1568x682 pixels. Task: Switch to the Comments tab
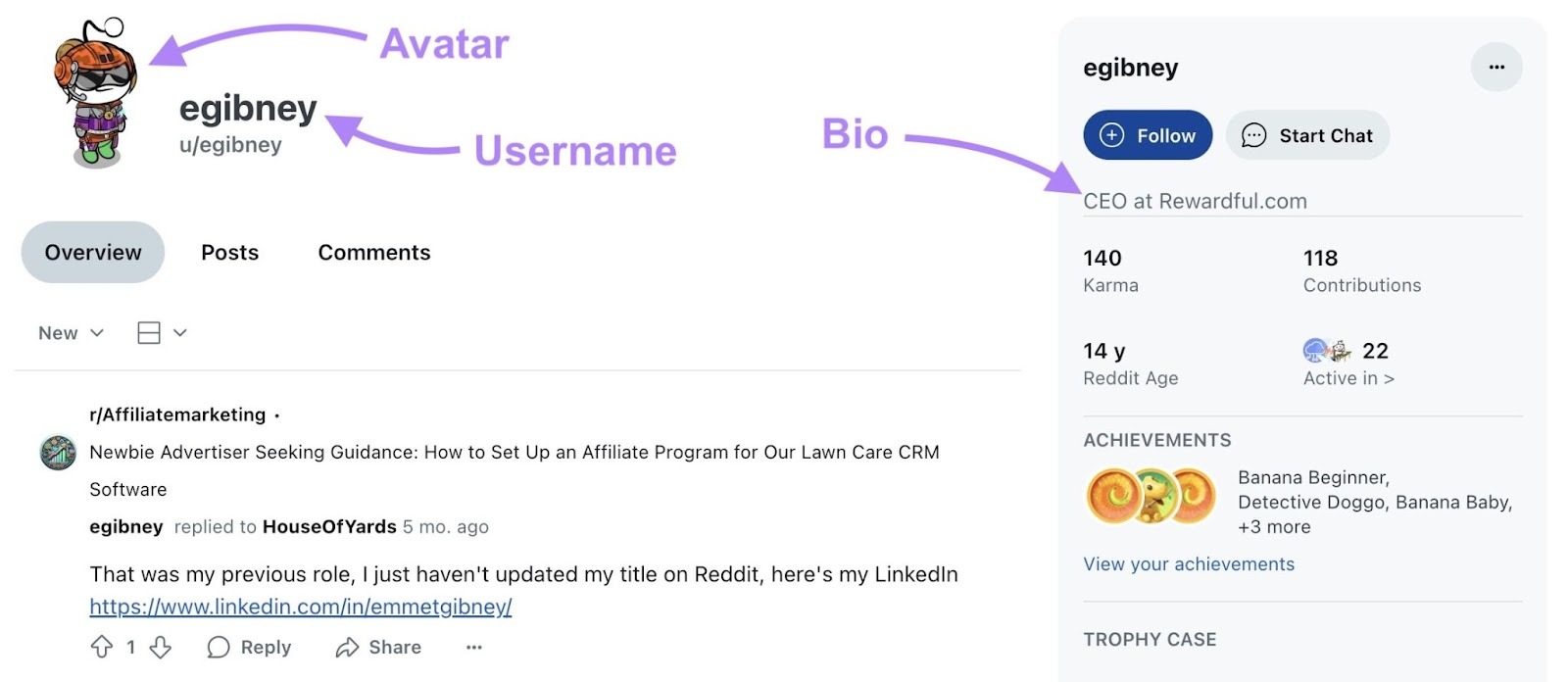tap(372, 252)
